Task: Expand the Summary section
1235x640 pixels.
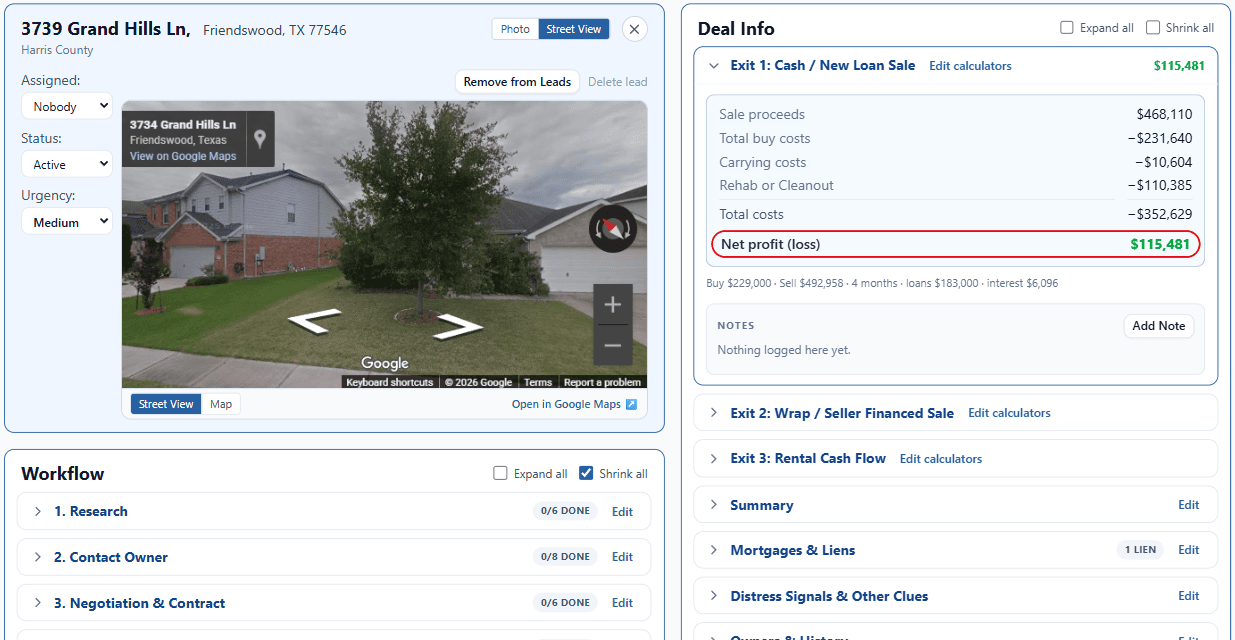Action: [713, 505]
